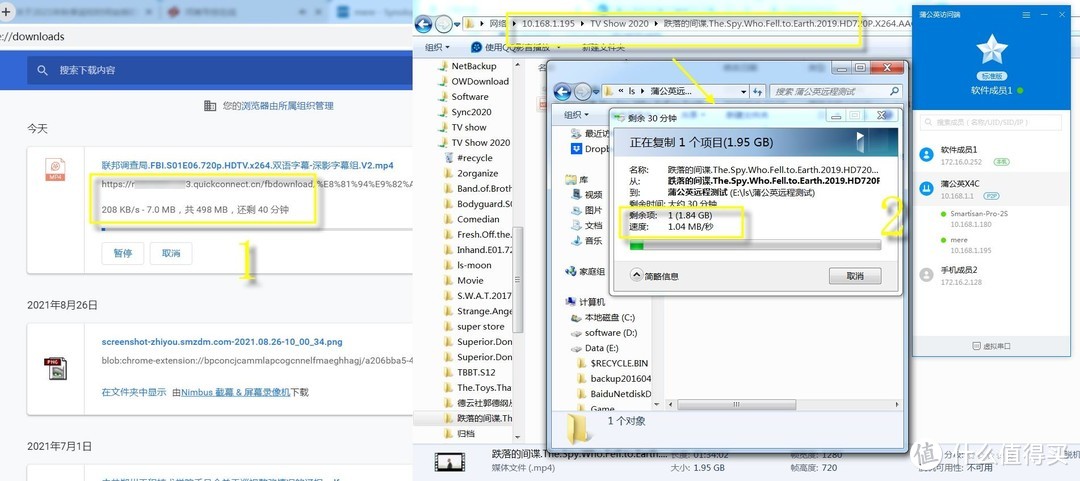Open the FBI.S01E06 download file link

click(248, 165)
